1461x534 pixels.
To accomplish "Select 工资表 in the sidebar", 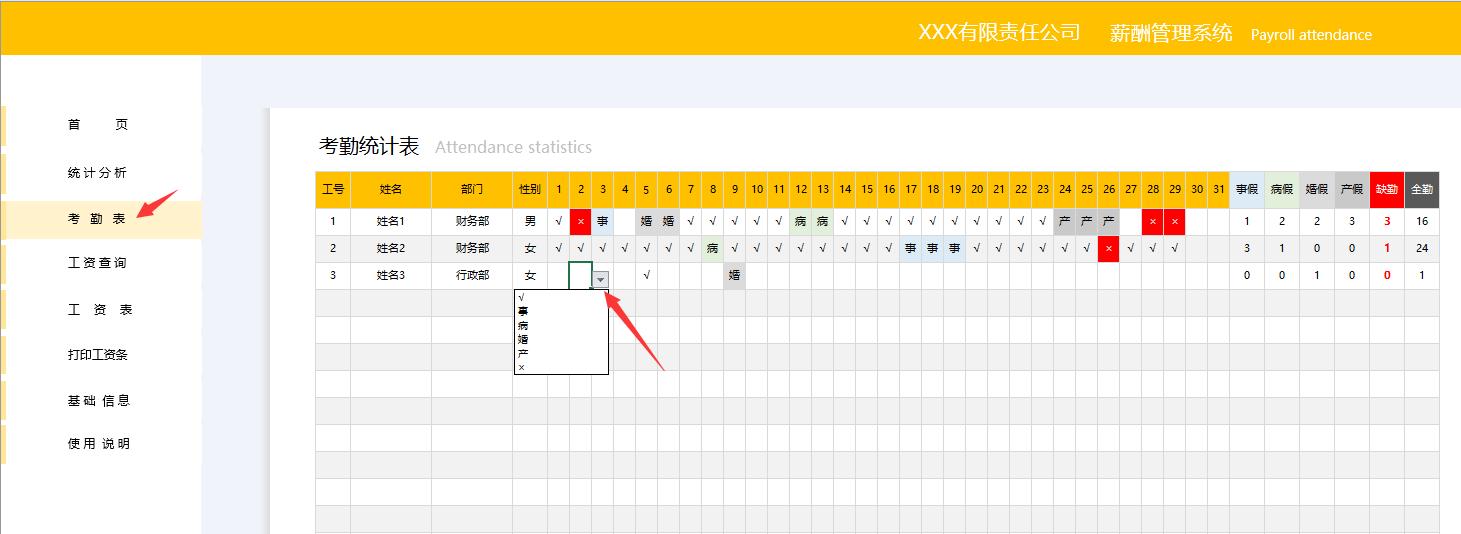I will tap(98, 310).
